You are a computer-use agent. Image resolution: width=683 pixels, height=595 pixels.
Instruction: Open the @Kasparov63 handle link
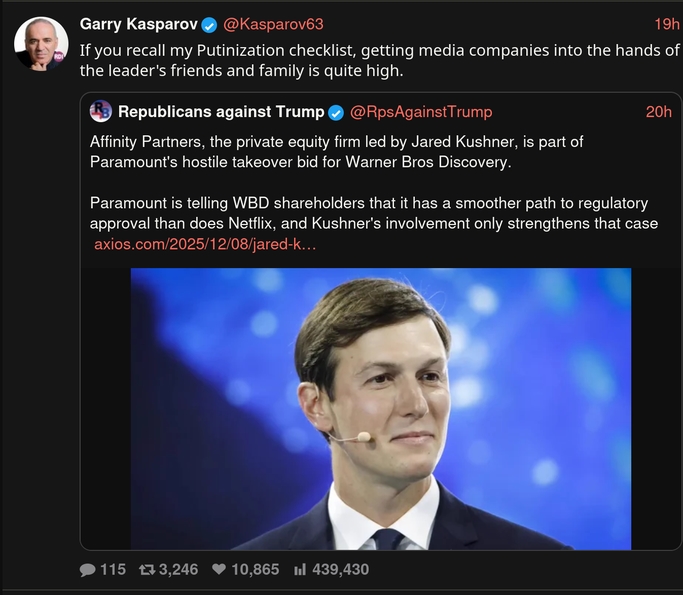272,24
